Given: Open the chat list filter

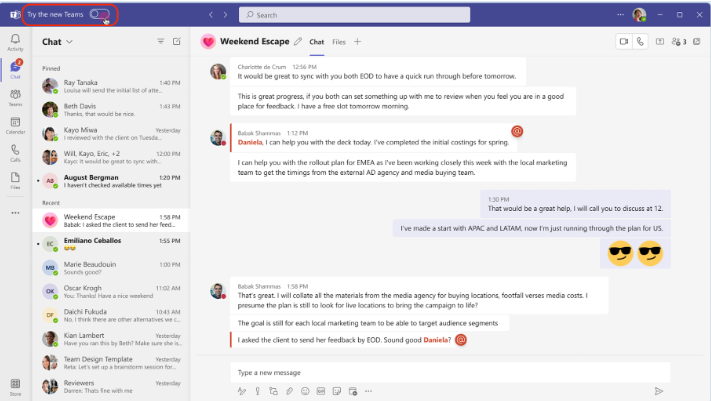Looking at the screenshot, I should coord(161,41).
